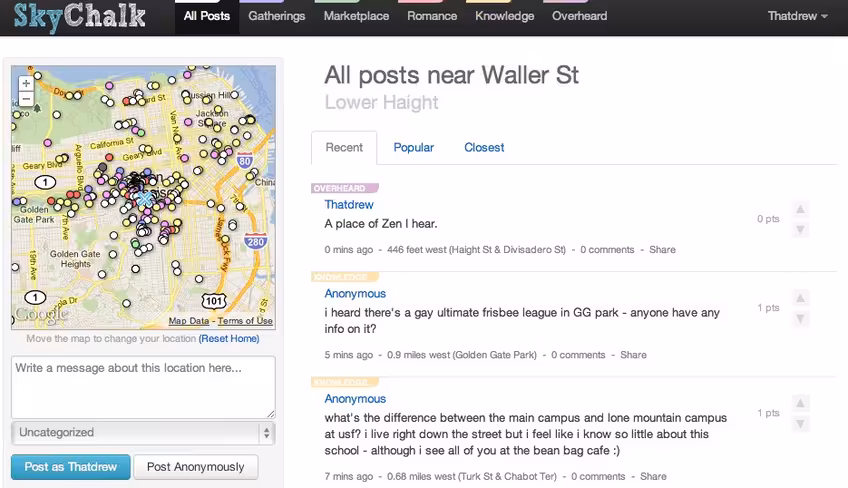Downvote the USF campus post
This screenshot has width=848, height=488.
[x=800, y=424]
